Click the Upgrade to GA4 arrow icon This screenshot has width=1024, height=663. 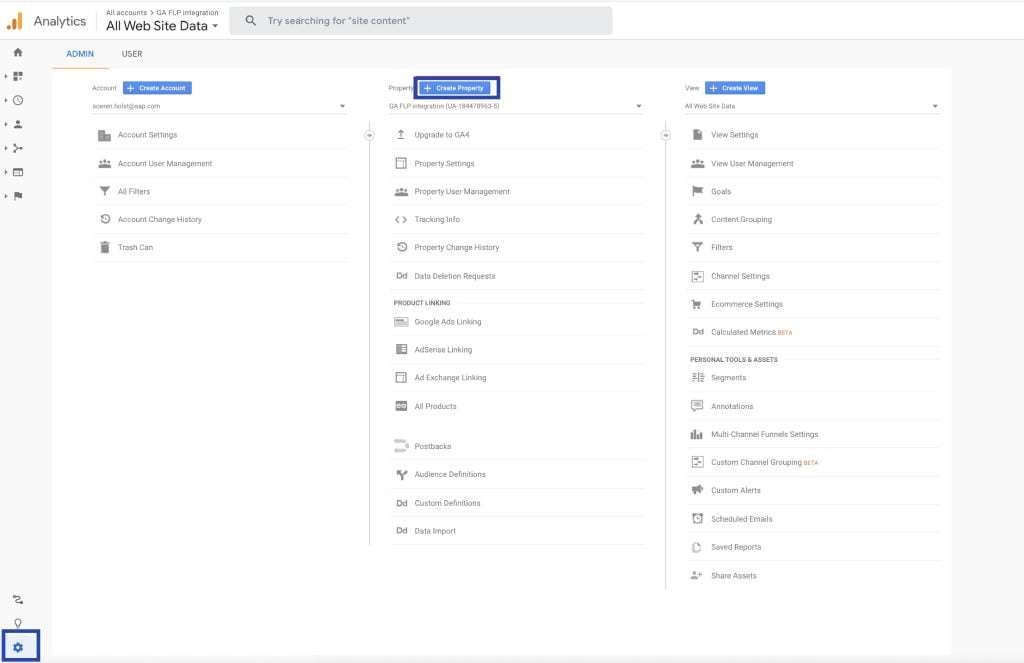(401, 135)
